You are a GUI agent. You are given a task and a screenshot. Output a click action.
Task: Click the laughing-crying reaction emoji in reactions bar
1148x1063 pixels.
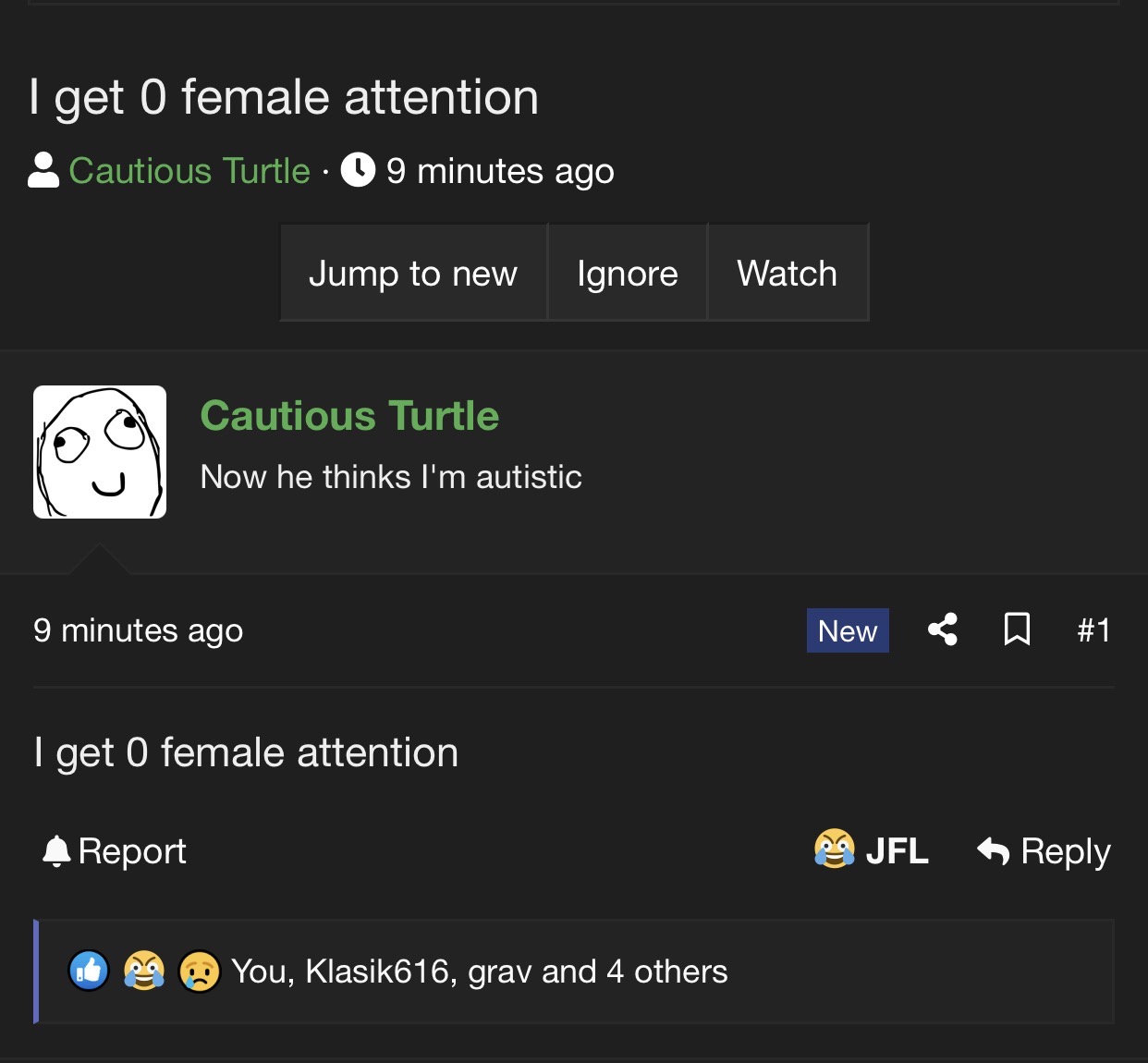click(143, 971)
